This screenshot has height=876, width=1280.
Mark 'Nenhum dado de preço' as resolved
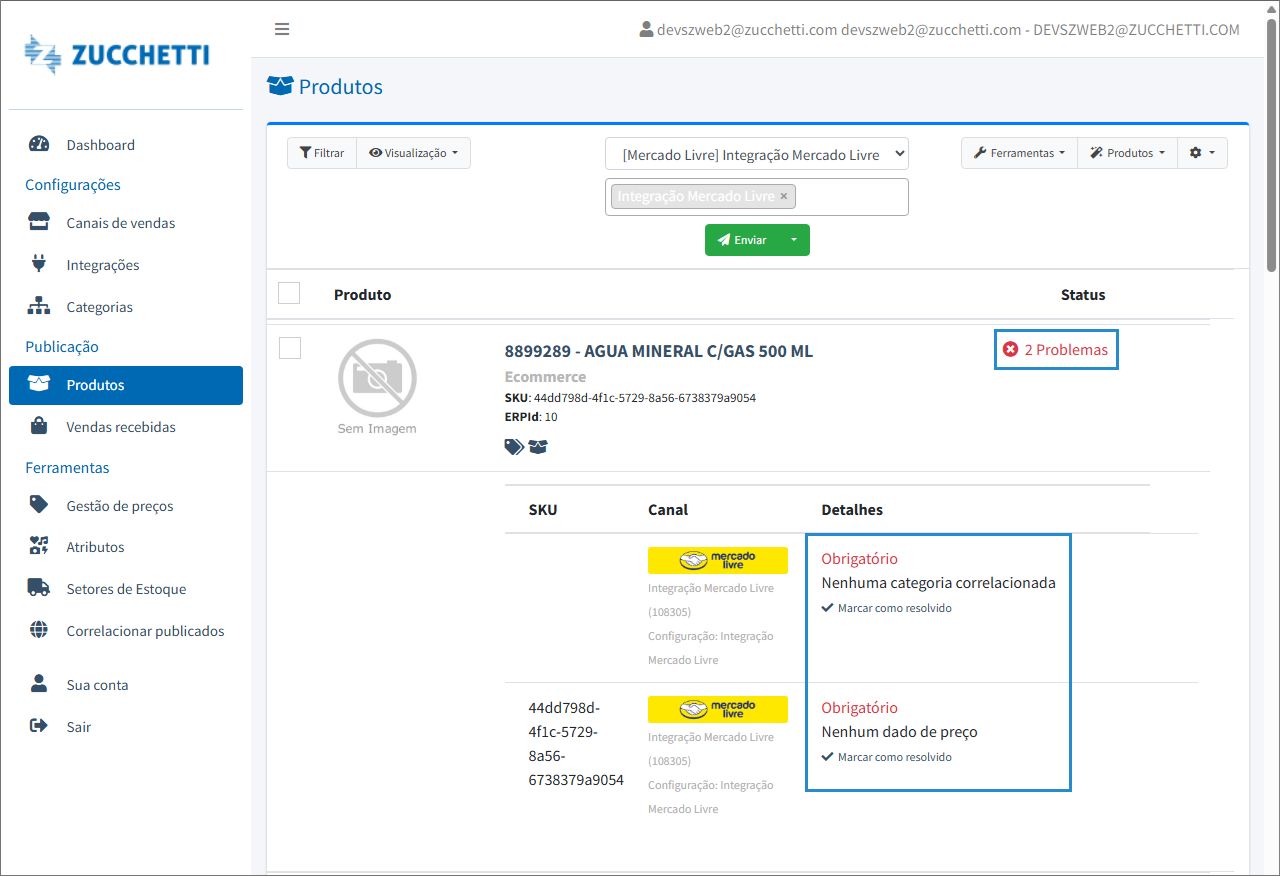point(887,757)
